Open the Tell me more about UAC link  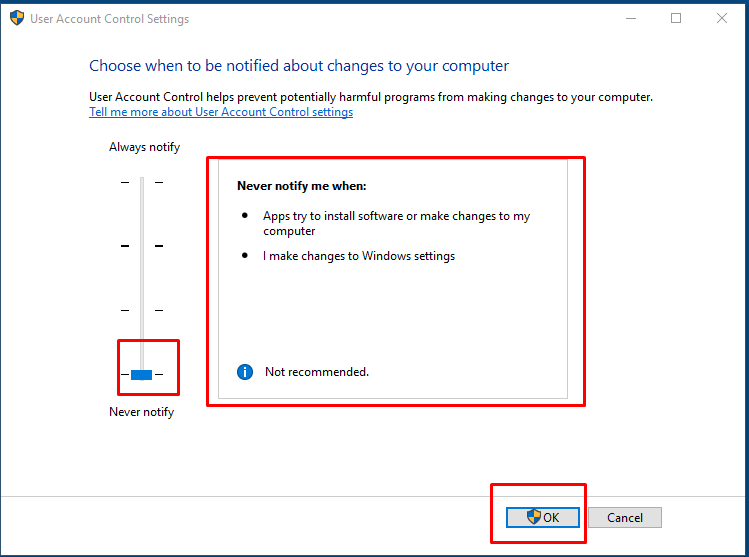[221, 112]
